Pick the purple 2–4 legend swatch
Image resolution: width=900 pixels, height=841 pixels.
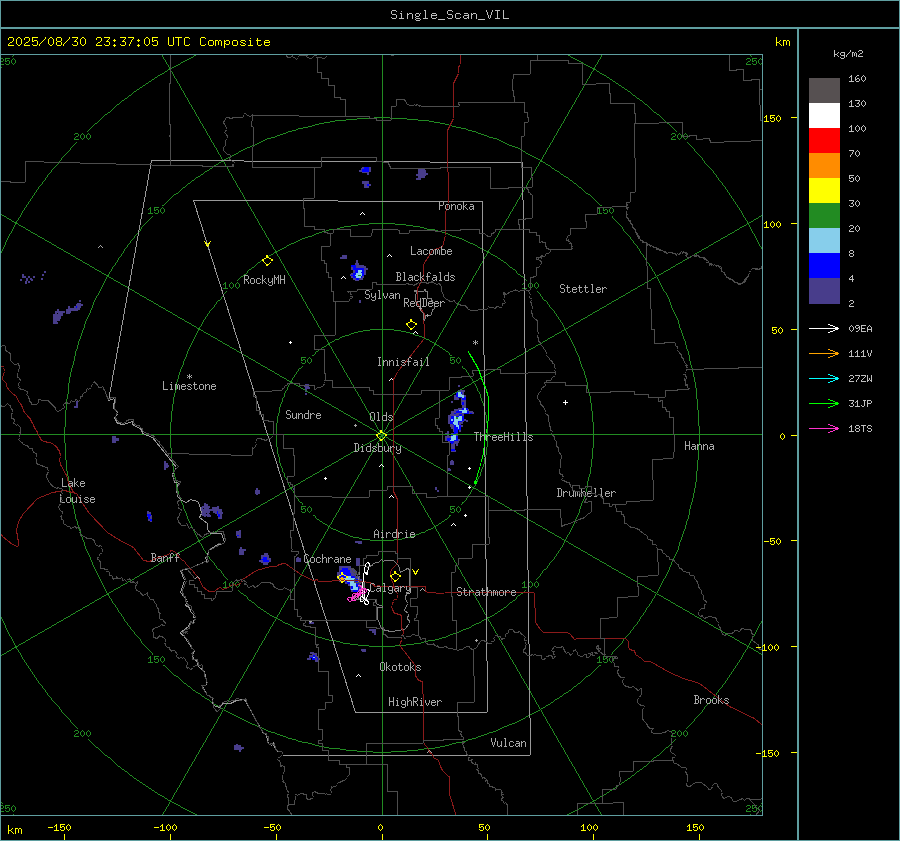[x=824, y=291]
